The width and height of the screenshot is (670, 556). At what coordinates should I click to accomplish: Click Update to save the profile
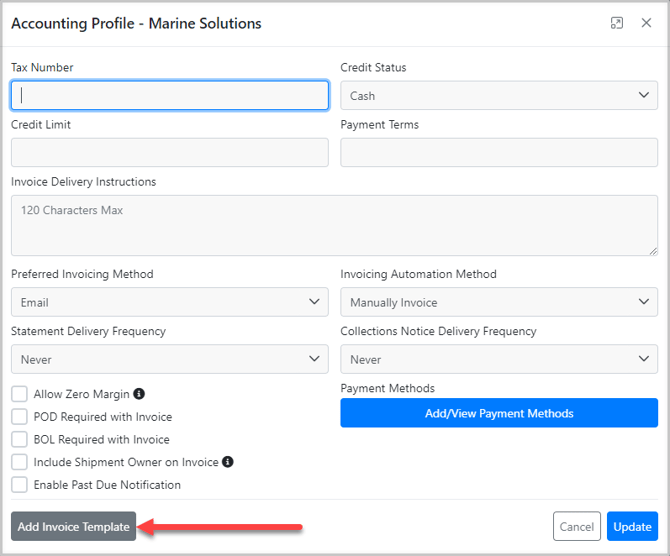(x=632, y=527)
